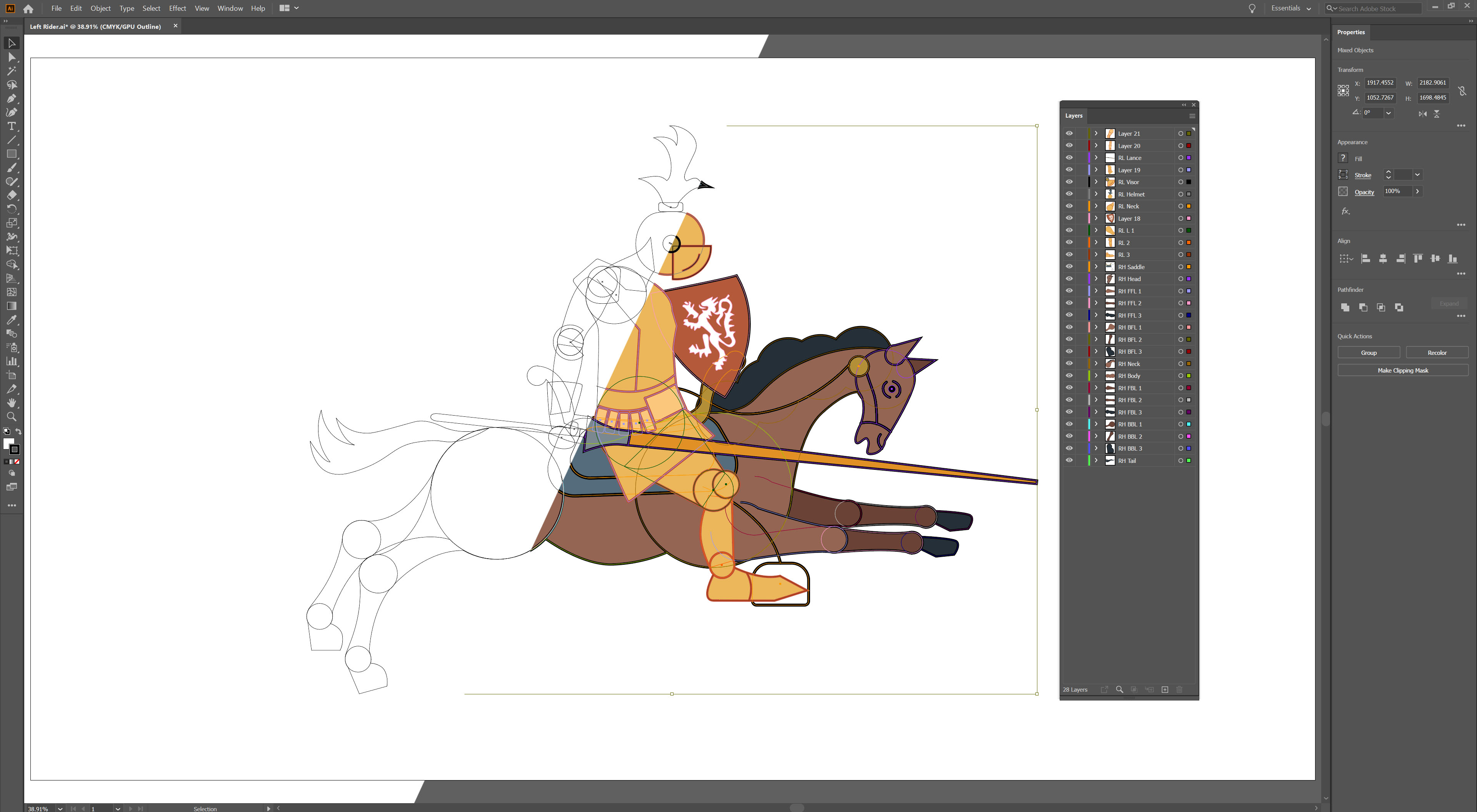Select the Paintbrush tool

(12, 168)
